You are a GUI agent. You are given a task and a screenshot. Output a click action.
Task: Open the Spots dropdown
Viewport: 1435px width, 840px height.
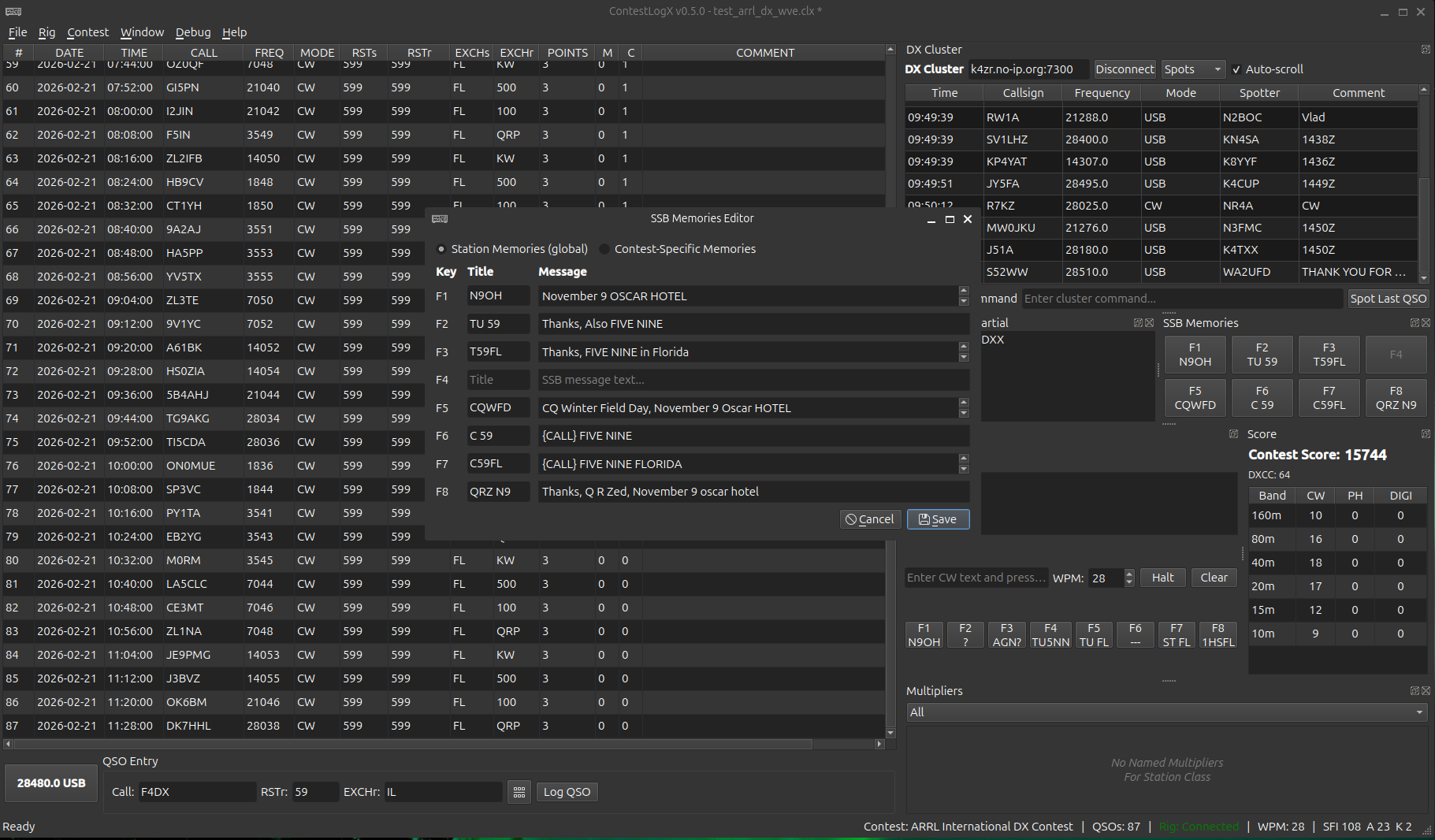pyautogui.click(x=1192, y=69)
